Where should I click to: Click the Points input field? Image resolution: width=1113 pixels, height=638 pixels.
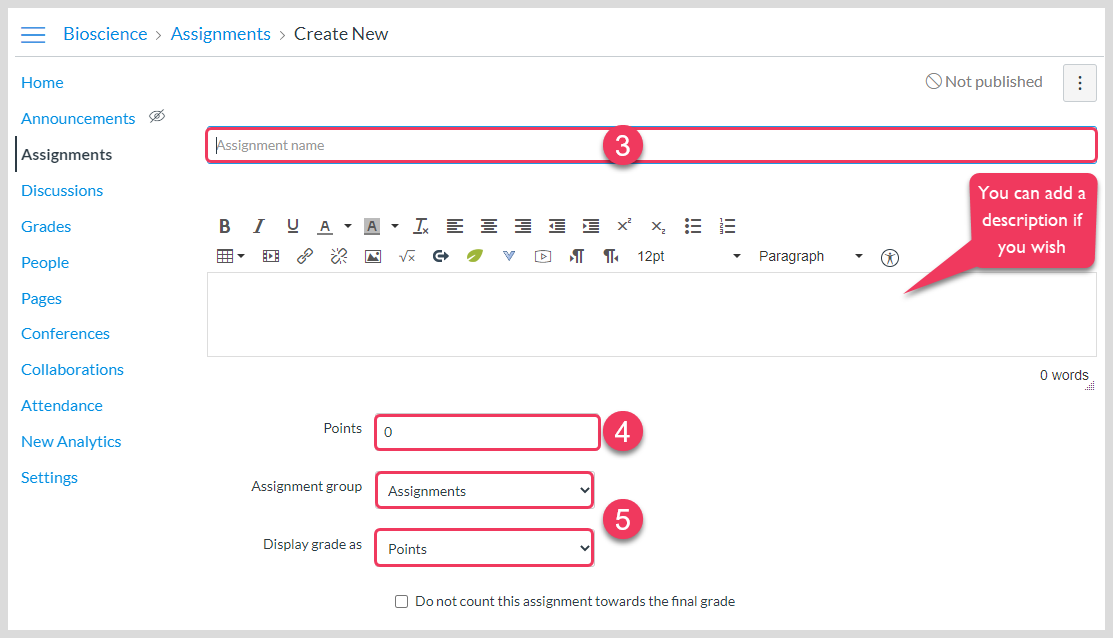(x=487, y=432)
